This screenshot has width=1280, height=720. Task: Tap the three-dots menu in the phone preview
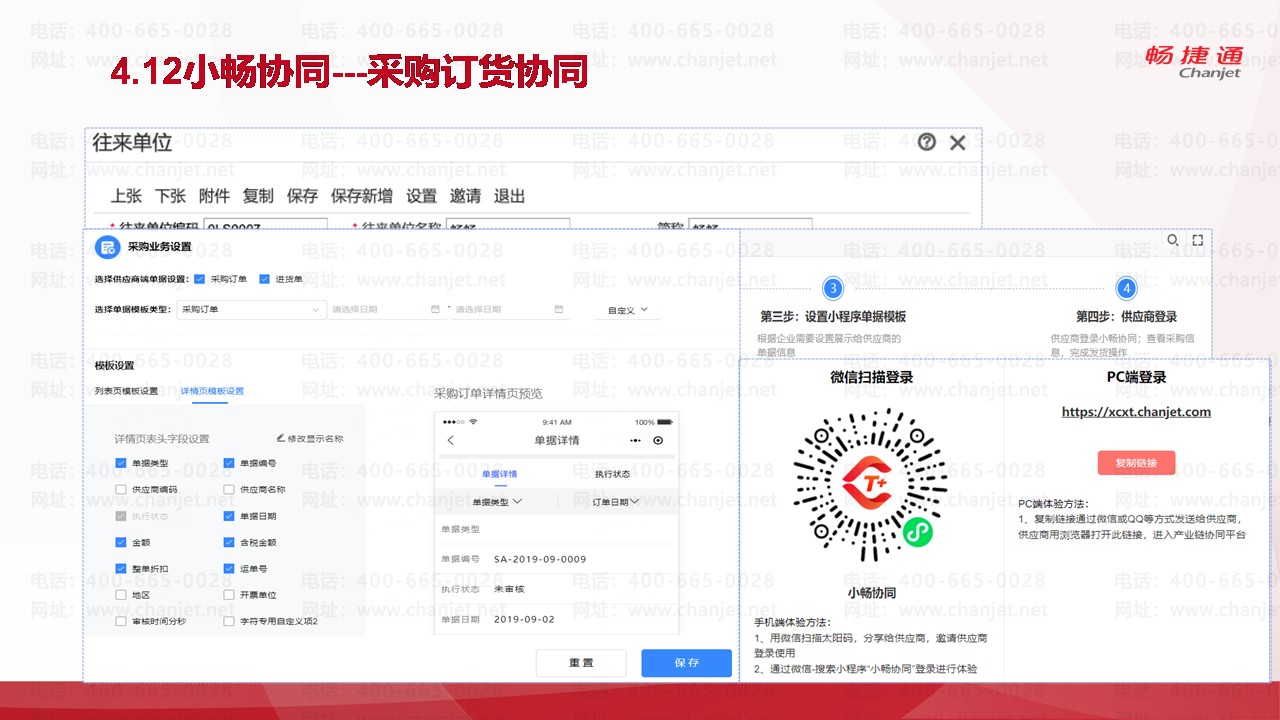pyautogui.click(x=636, y=440)
